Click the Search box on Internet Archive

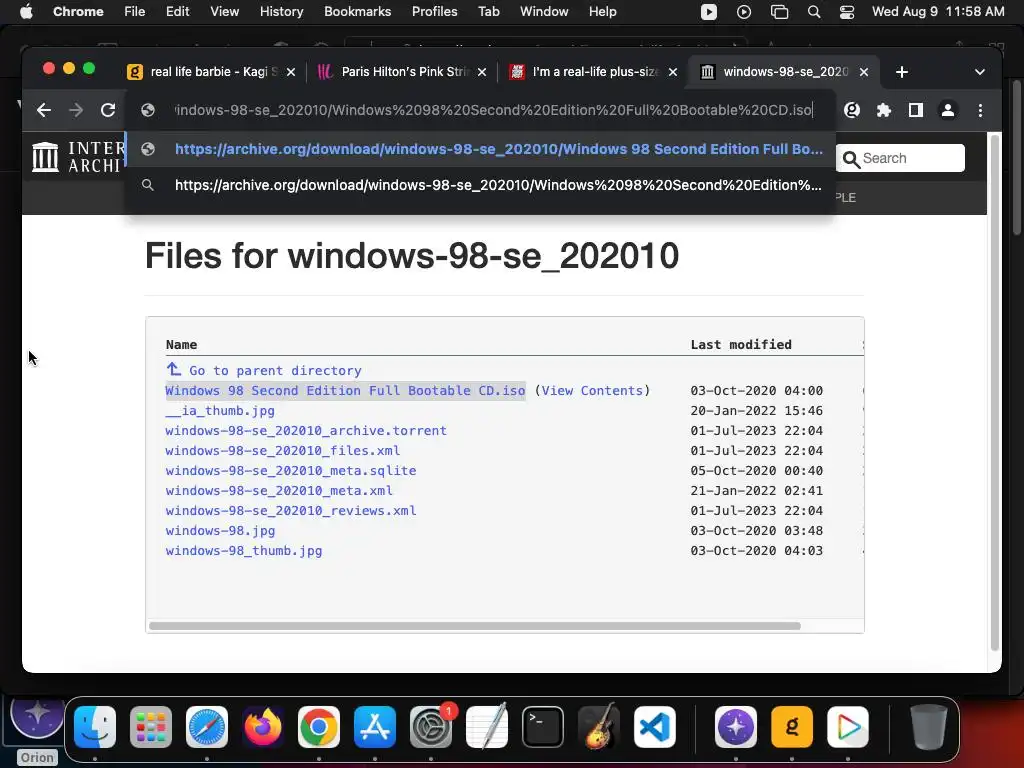pyautogui.click(x=900, y=158)
